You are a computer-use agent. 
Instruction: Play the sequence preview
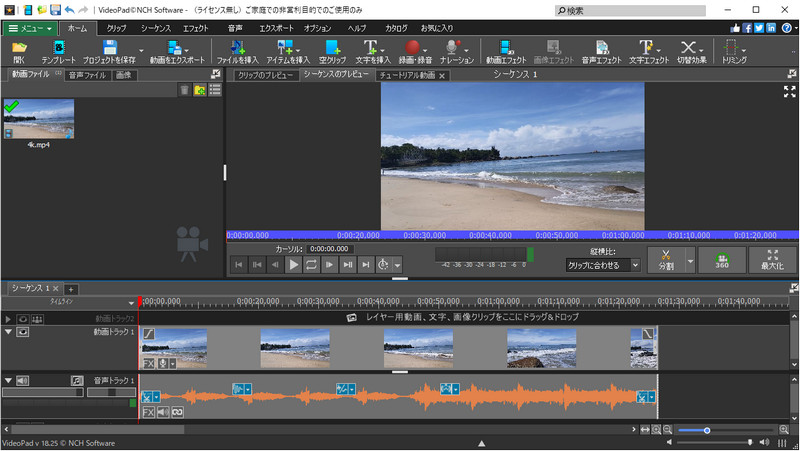[x=293, y=264]
